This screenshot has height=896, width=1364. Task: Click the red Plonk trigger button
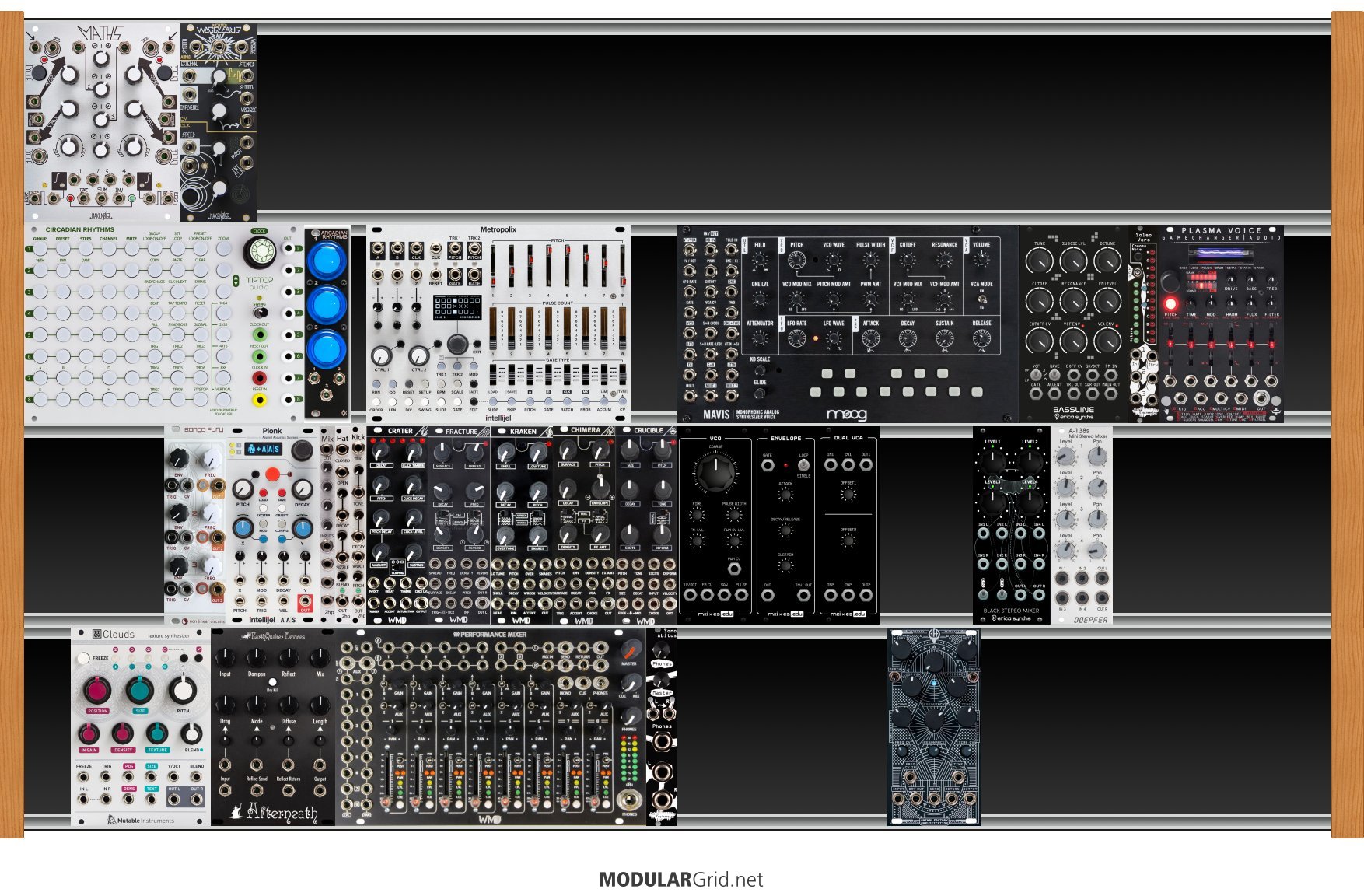point(272,474)
